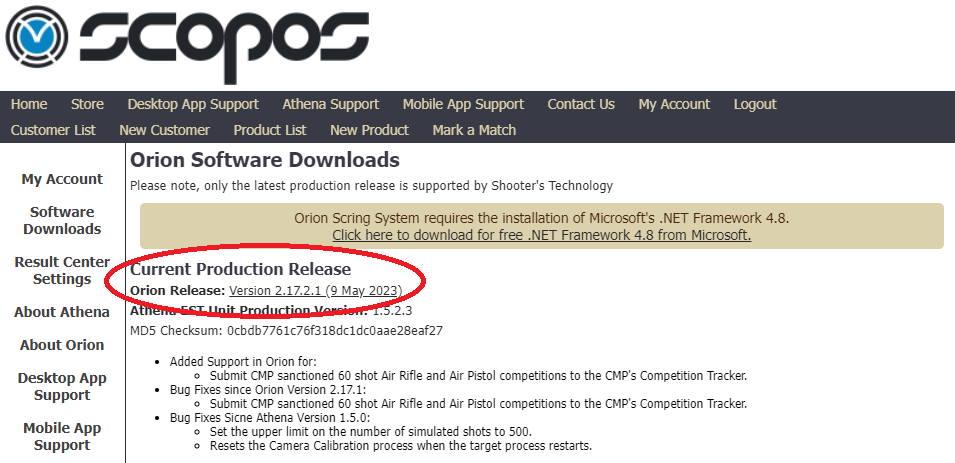Click 'Added Support in Orion for:' bullet
The width and height of the screenshot is (955, 463).
point(243,361)
